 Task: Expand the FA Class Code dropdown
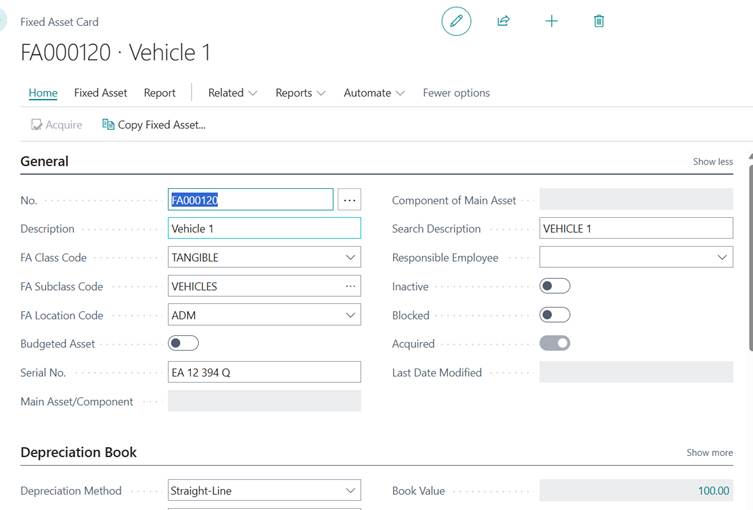pos(351,257)
